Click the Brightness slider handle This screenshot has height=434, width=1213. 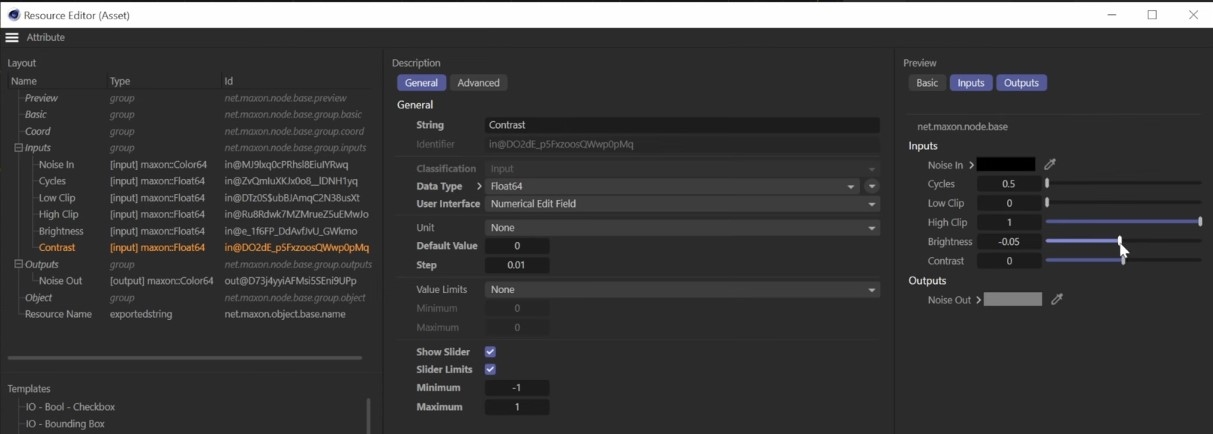click(1119, 241)
